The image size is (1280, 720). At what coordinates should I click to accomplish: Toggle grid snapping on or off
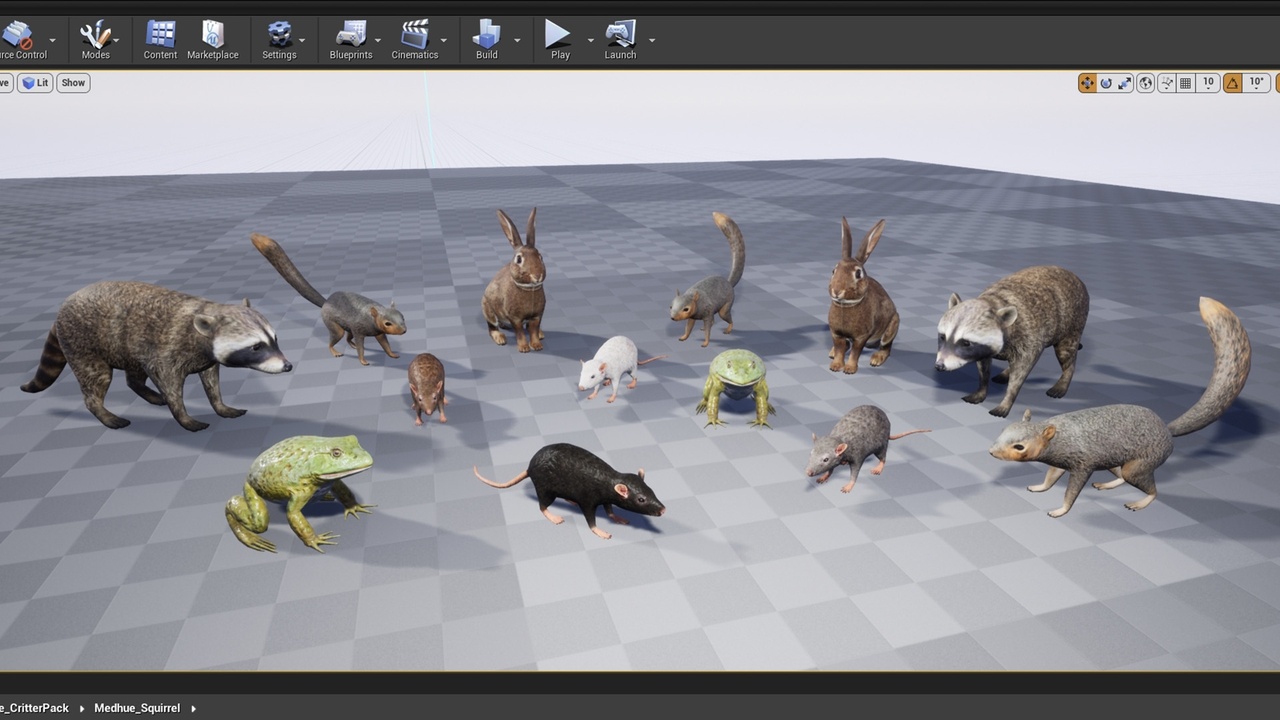1186,83
